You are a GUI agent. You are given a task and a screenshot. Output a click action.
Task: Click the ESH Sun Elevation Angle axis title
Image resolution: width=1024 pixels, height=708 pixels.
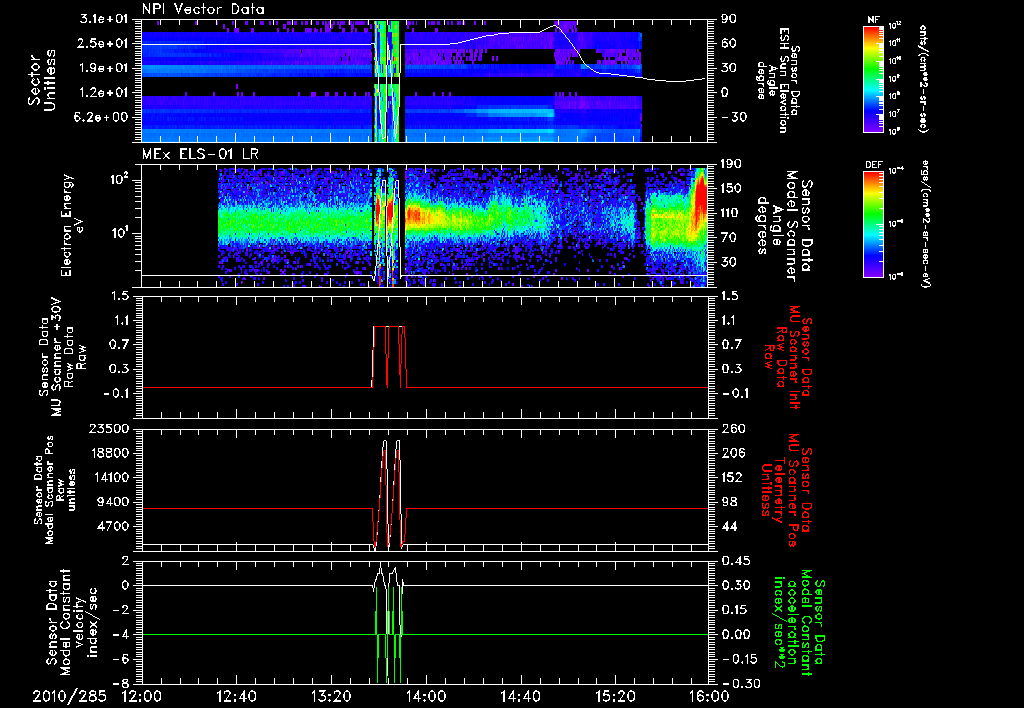point(777,80)
